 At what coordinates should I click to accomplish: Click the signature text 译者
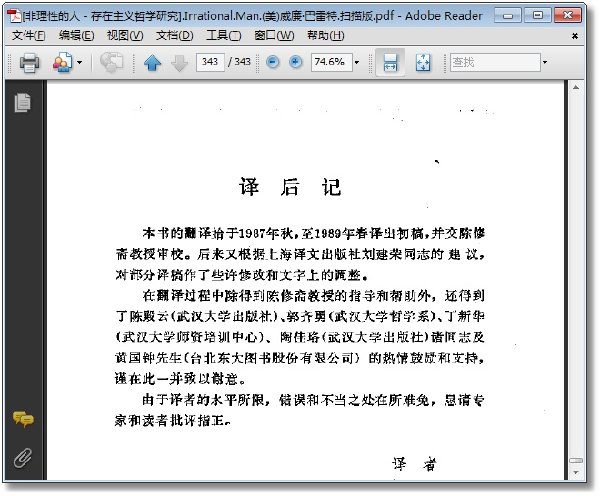pyautogui.click(x=414, y=464)
